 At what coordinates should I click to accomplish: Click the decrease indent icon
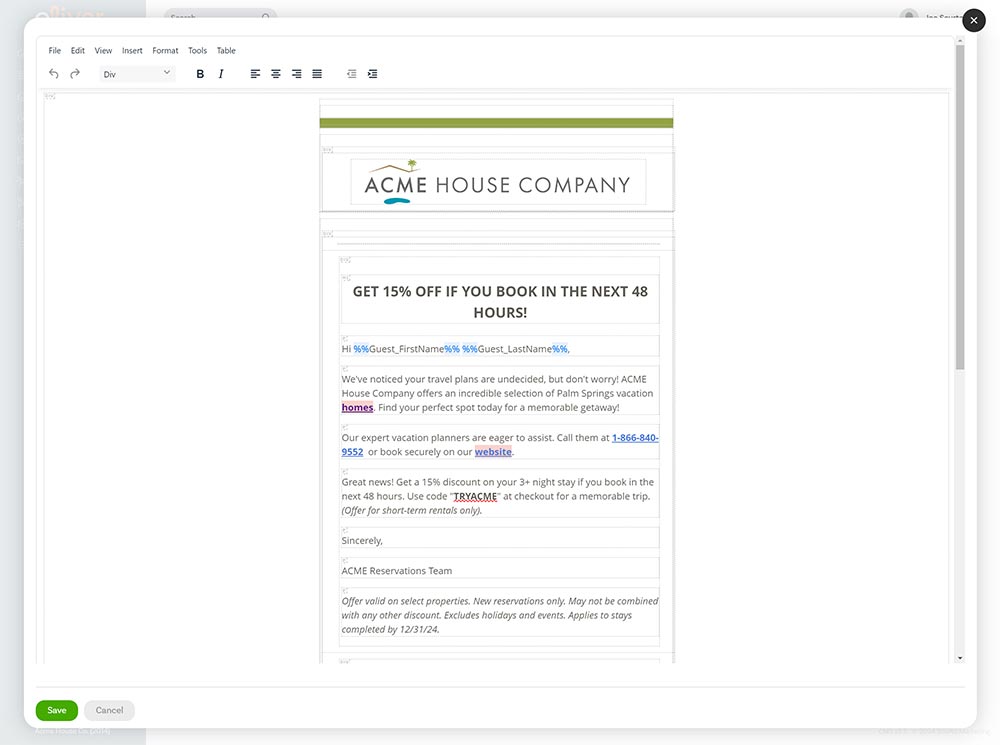(x=351, y=73)
